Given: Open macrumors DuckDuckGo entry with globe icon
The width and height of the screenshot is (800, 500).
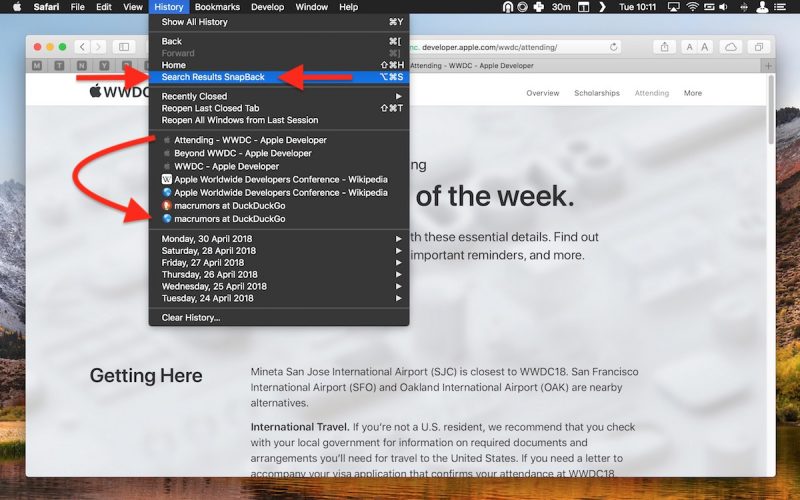Looking at the screenshot, I should pos(279,219).
